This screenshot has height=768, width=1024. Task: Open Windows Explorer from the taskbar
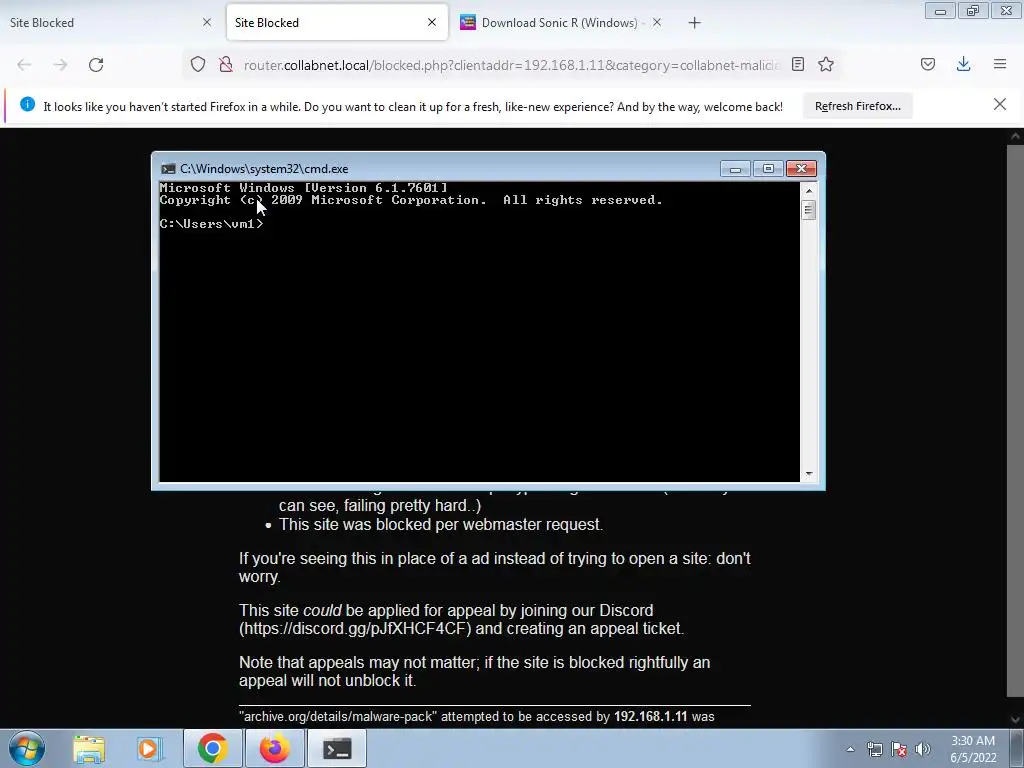click(x=89, y=748)
